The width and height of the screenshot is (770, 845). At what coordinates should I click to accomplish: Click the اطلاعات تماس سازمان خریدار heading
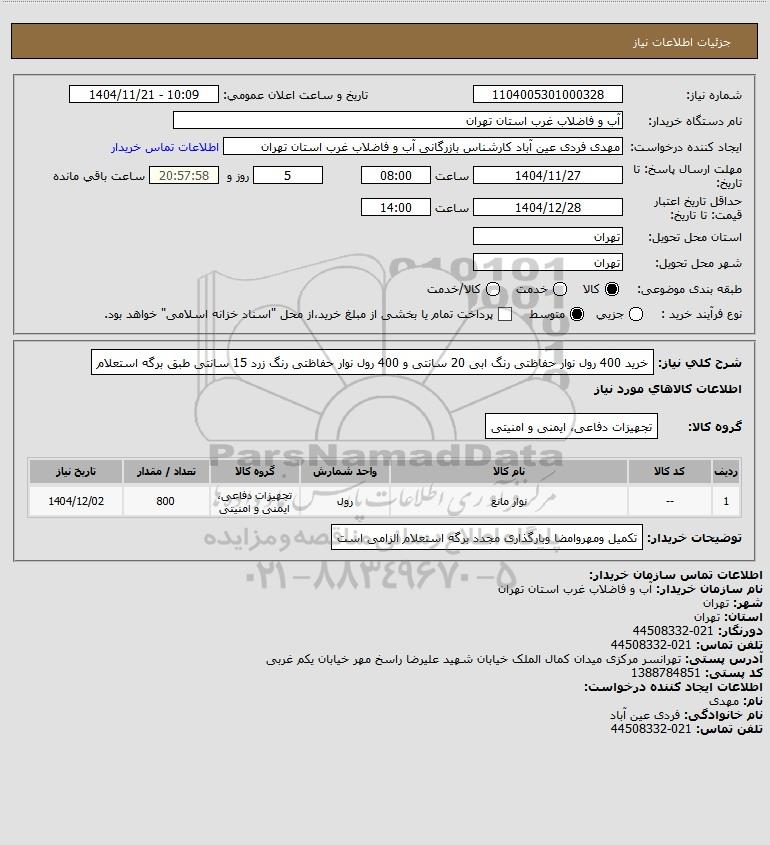coord(675,575)
